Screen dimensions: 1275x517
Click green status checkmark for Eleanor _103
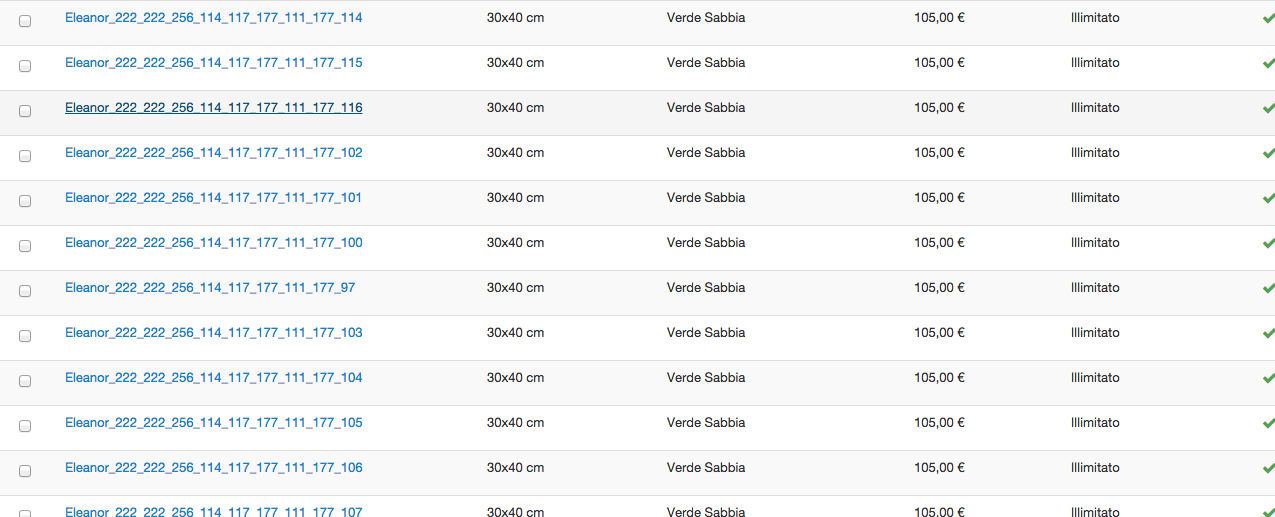tap(1268, 333)
